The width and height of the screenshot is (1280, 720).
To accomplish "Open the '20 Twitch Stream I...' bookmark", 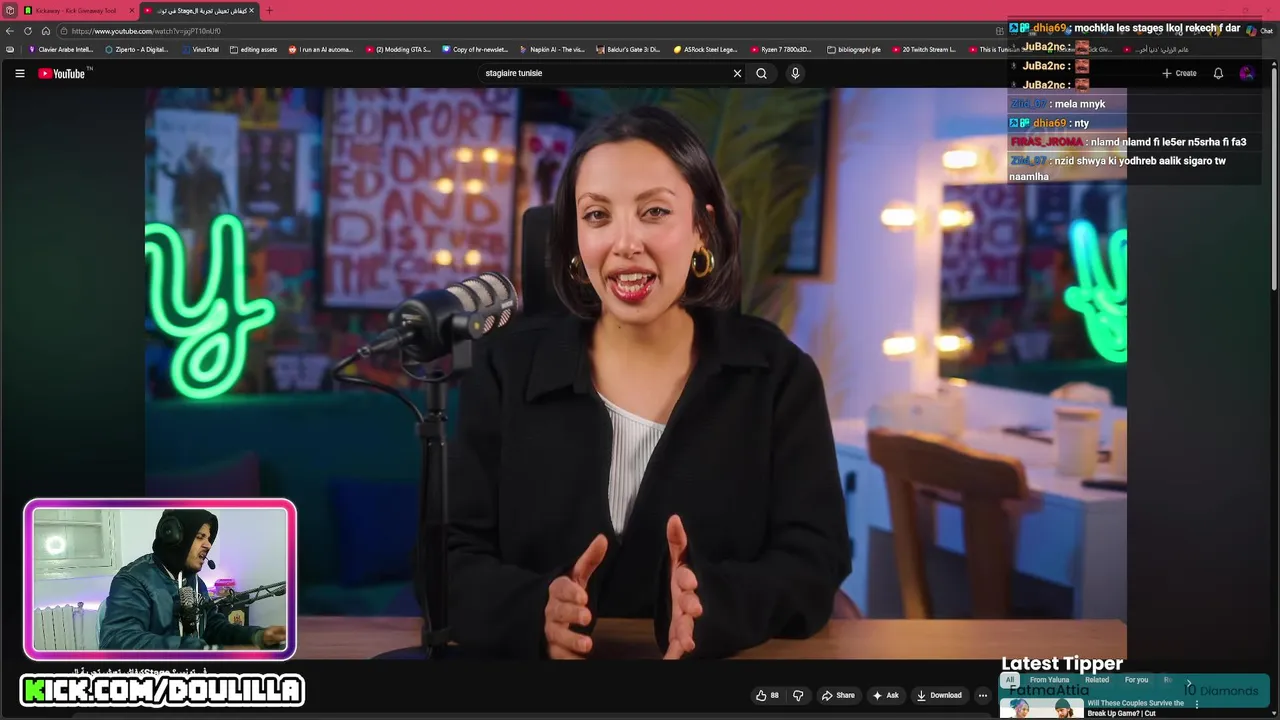I will [923, 49].
